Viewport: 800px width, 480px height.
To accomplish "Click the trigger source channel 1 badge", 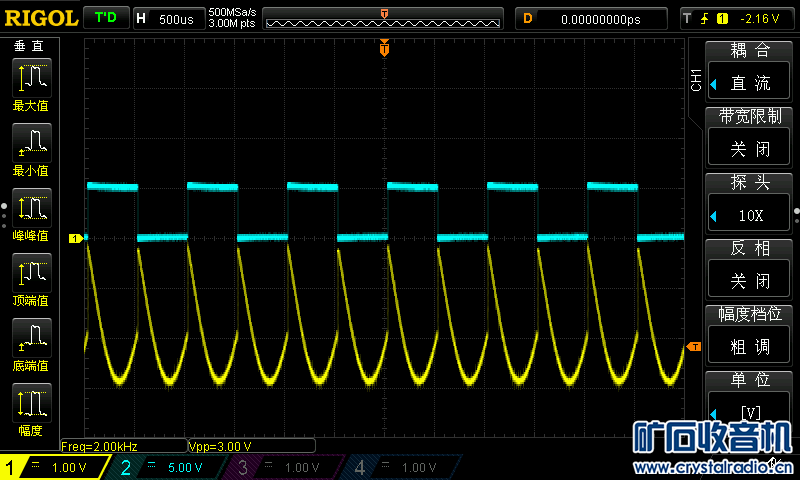I will click(722, 19).
